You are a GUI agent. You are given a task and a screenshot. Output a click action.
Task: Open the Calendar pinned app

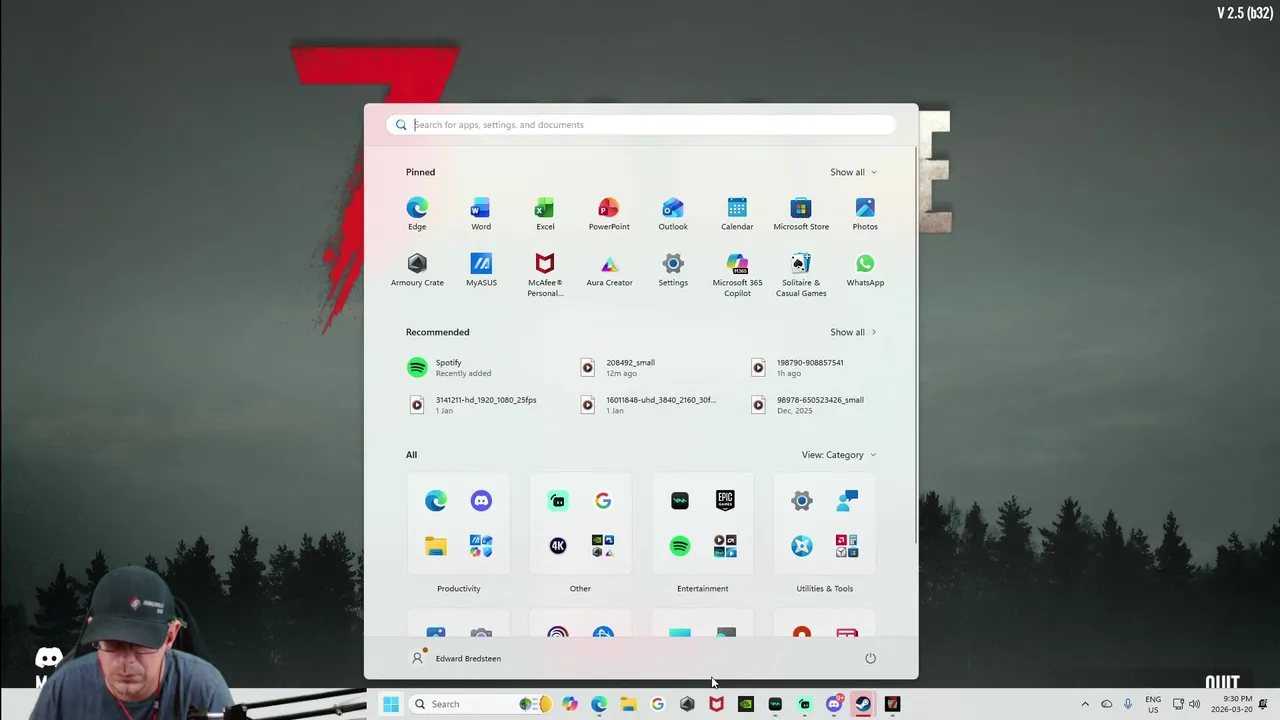737,213
